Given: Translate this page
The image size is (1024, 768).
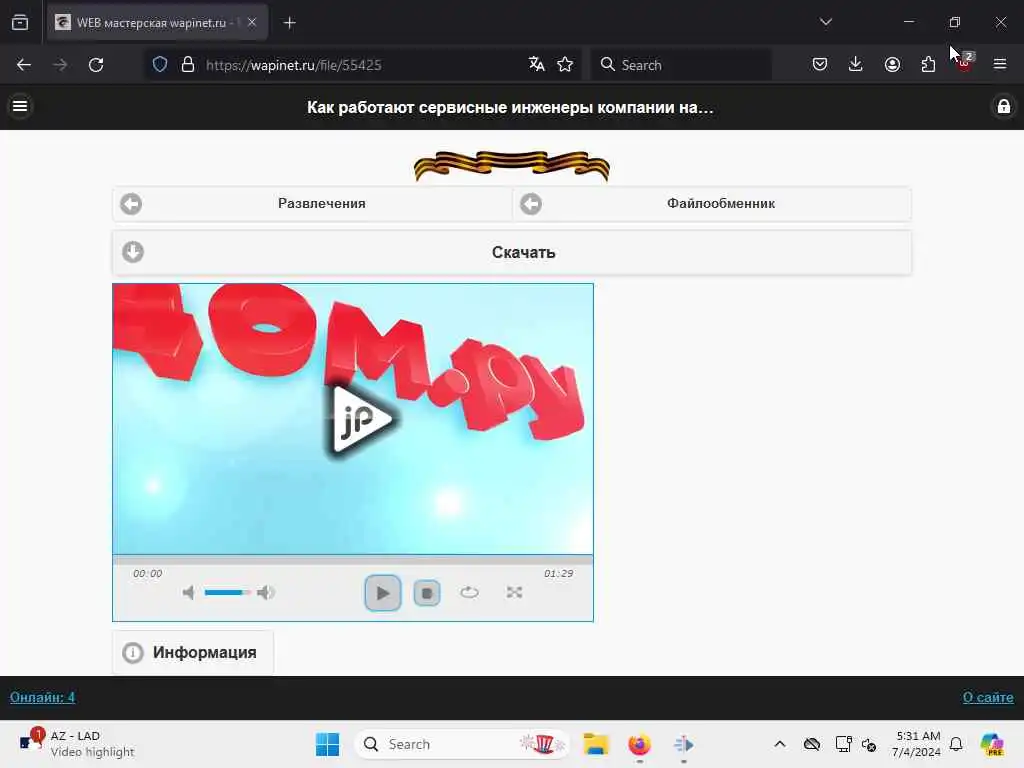Looking at the screenshot, I should pyautogui.click(x=537, y=65).
